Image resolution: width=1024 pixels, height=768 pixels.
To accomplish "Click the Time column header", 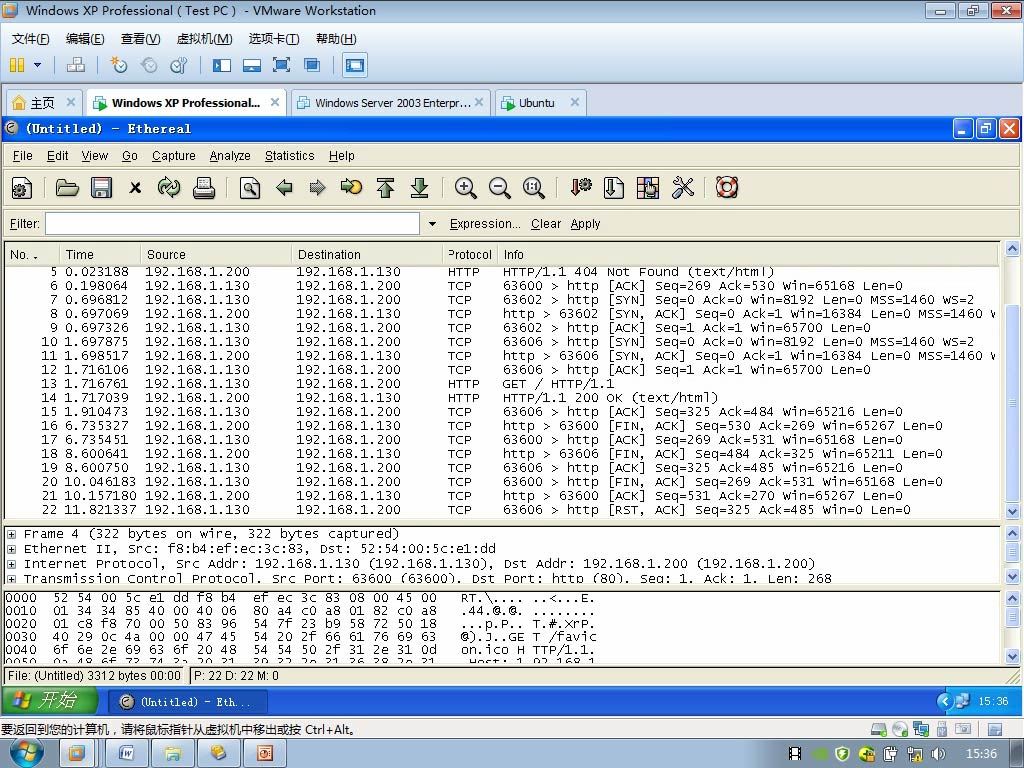I will (x=100, y=255).
